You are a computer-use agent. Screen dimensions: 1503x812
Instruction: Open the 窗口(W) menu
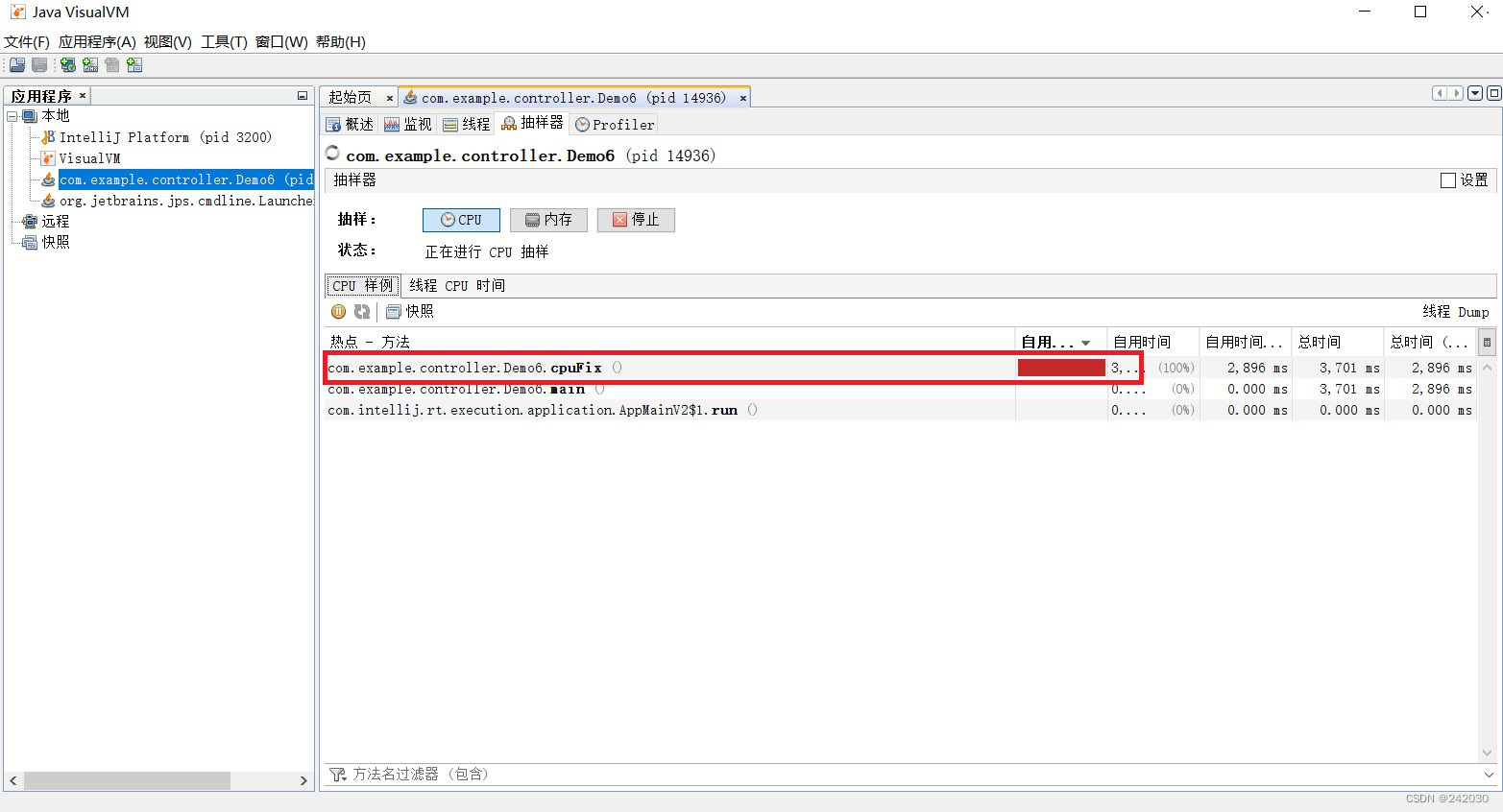tap(281, 42)
